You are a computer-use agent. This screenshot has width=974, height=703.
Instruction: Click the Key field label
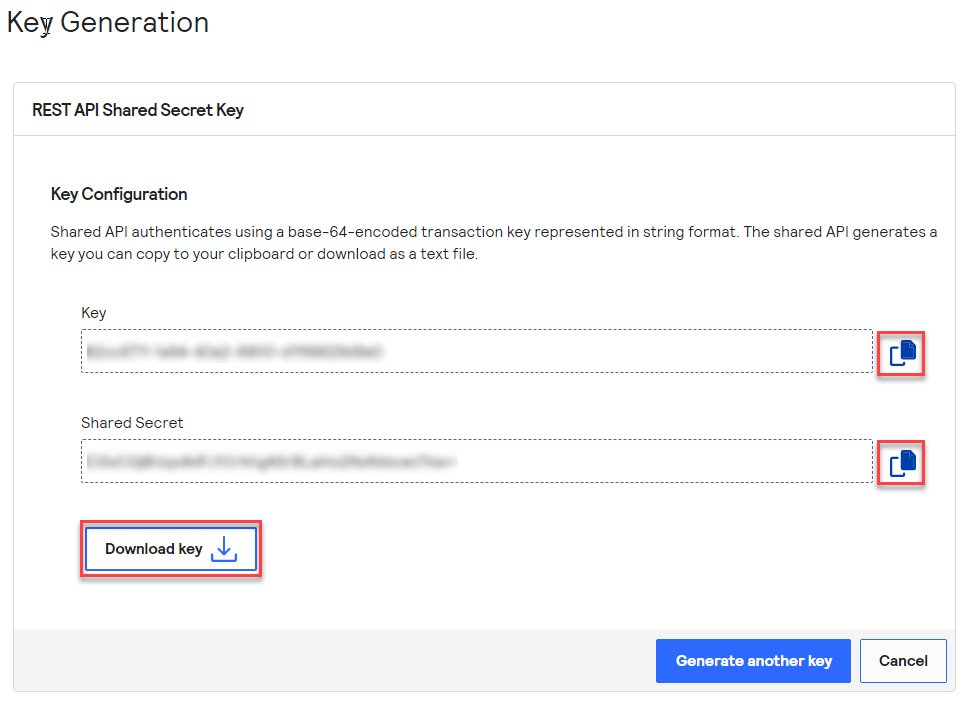pos(93,312)
